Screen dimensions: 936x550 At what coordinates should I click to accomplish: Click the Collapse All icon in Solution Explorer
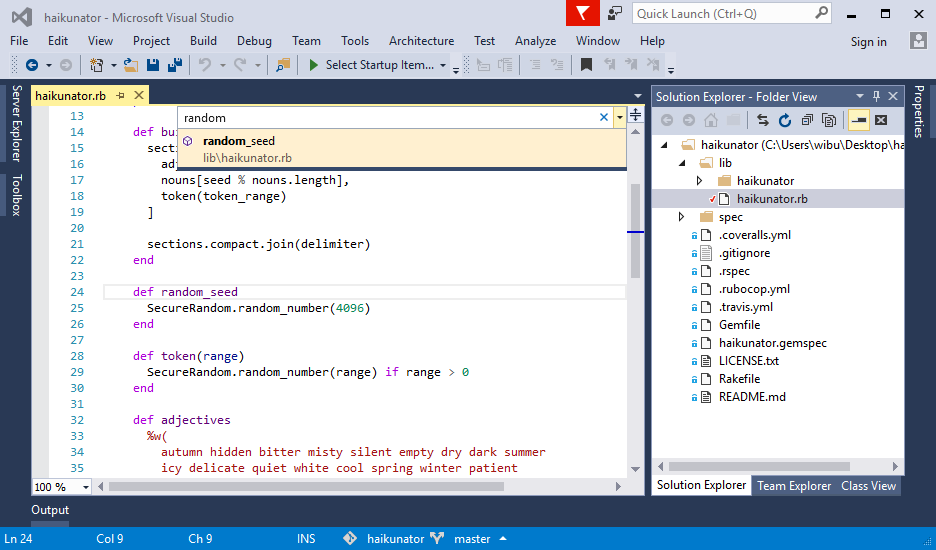click(807, 120)
